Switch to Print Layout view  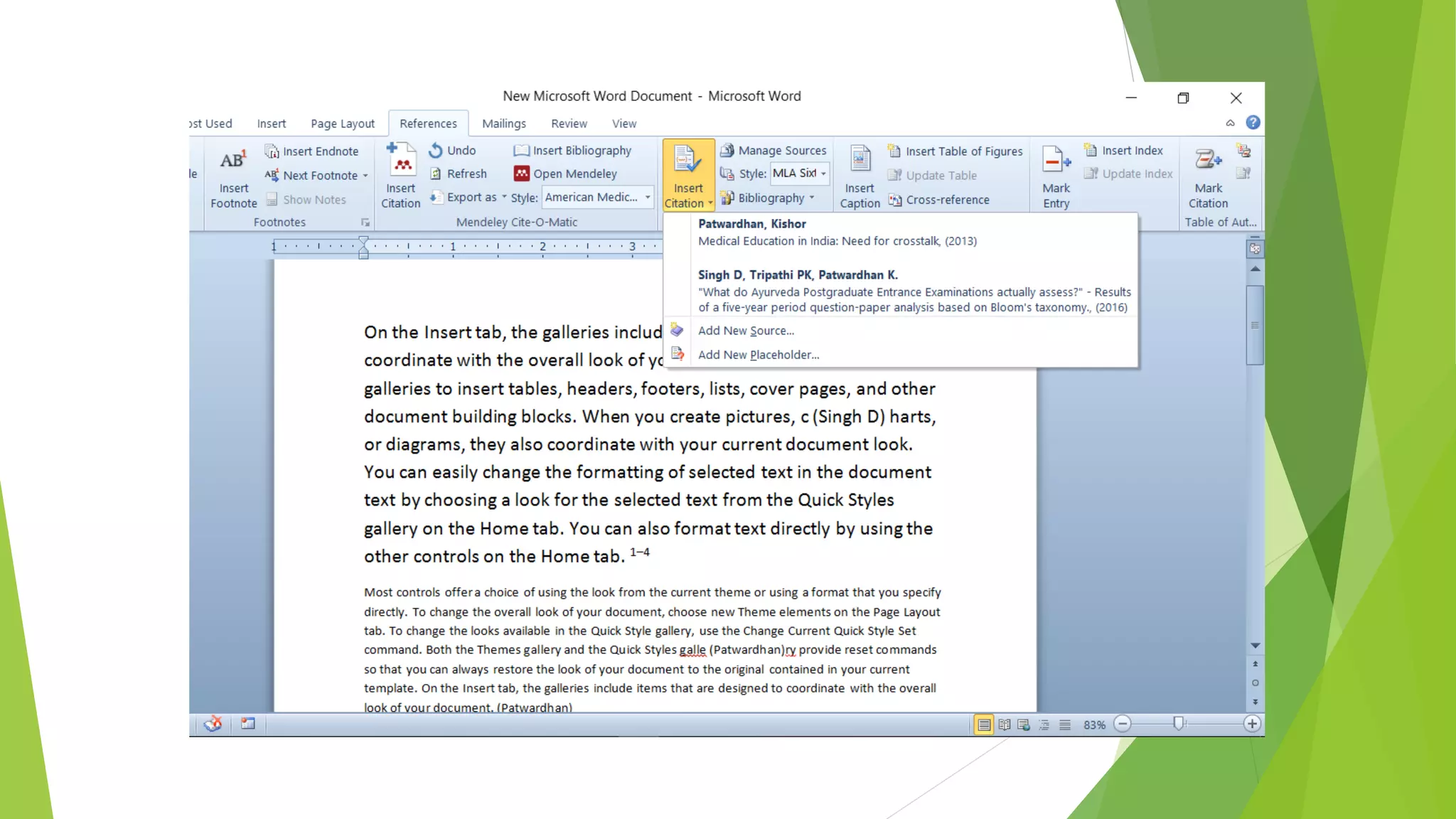click(984, 724)
